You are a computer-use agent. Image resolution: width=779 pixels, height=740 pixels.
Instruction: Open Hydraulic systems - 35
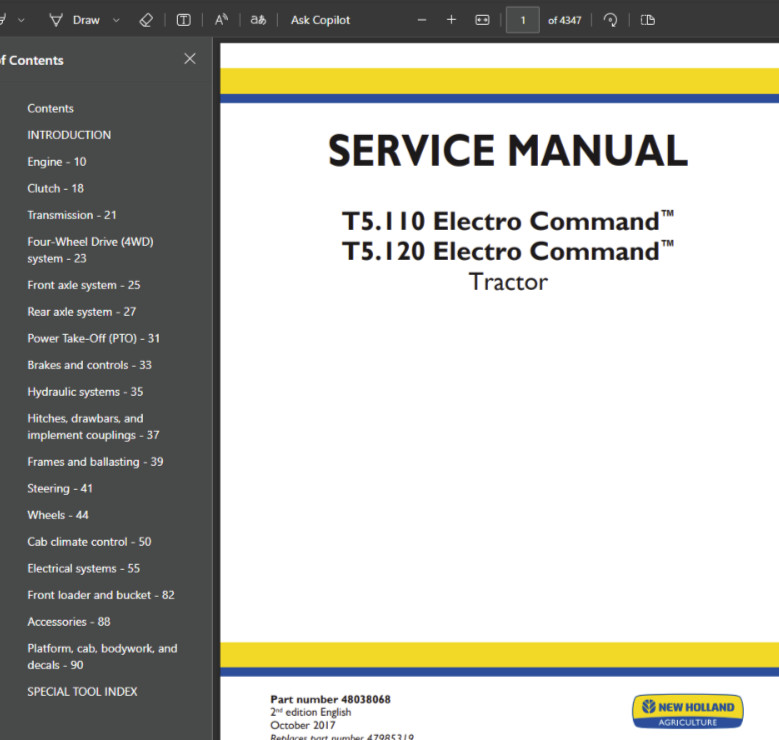coord(85,392)
